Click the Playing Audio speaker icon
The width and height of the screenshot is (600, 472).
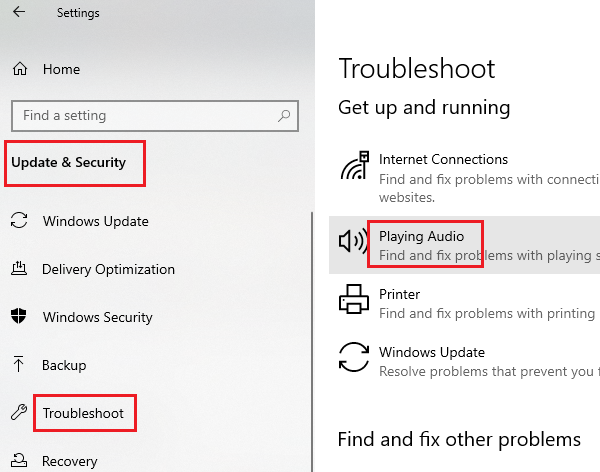pyautogui.click(x=354, y=244)
